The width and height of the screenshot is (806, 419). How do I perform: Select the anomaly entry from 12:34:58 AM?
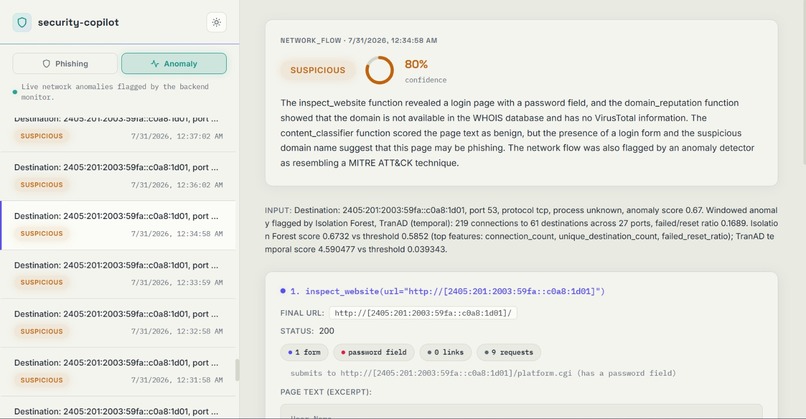click(x=118, y=225)
